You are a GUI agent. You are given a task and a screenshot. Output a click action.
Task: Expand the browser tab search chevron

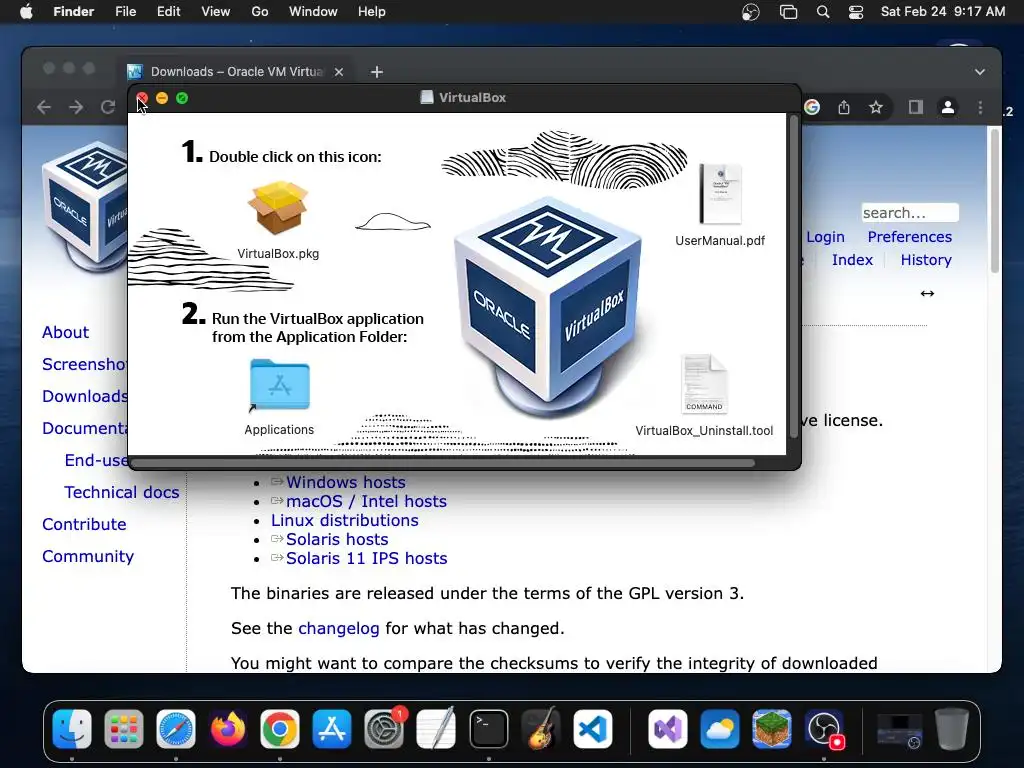tap(980, 72)
